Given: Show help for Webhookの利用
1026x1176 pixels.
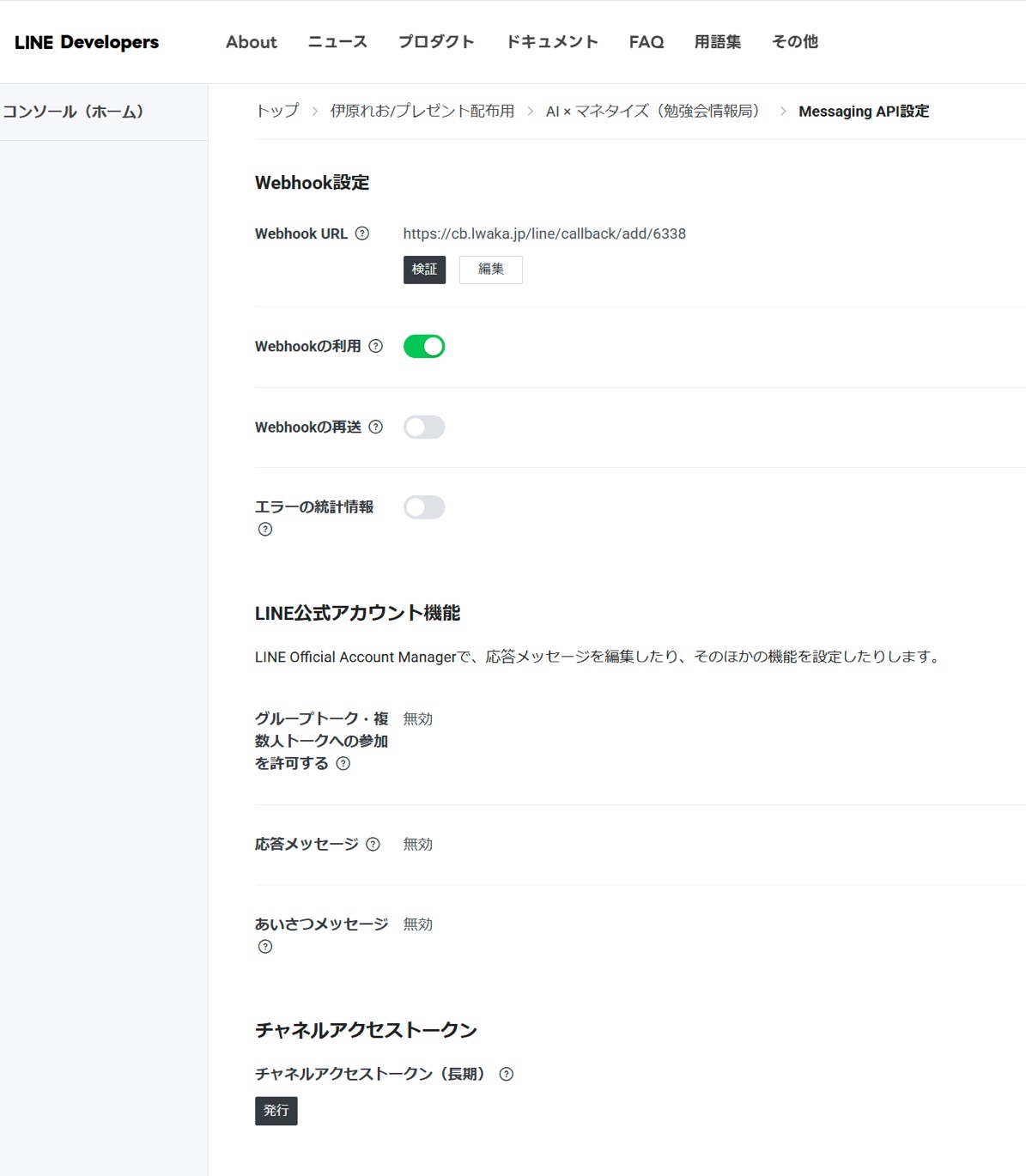Looking at the screenshot, I should tap(375, 346).
